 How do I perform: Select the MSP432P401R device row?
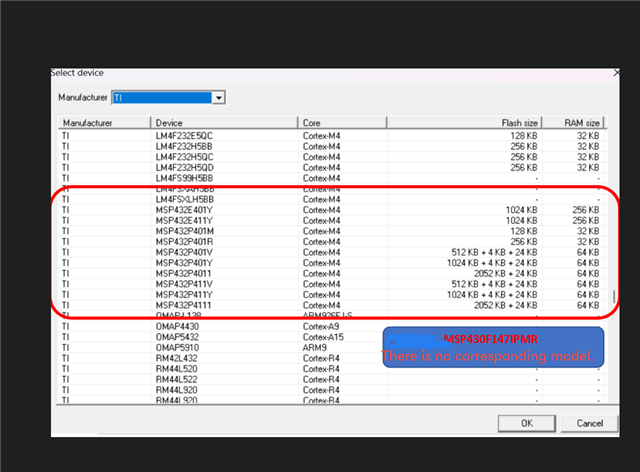pos(332,242)
